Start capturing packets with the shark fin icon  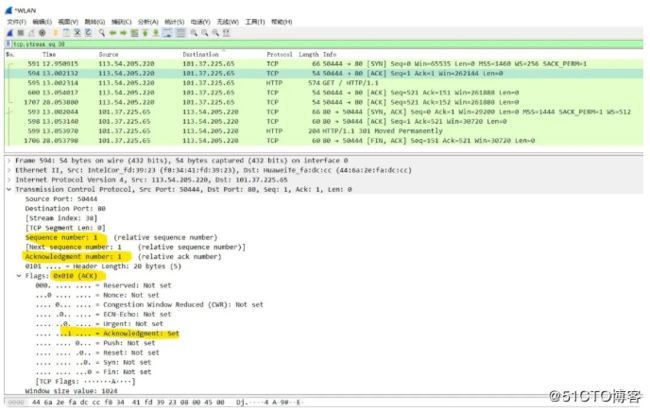coord(10,33)
